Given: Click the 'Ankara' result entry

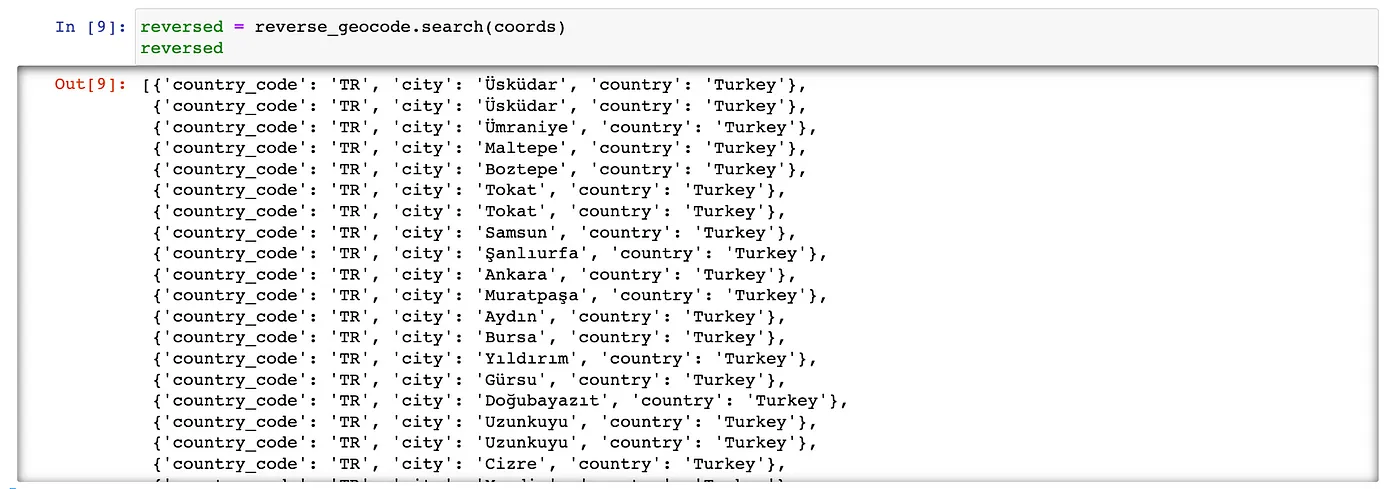Looking at the screenshot, I should pos(515,274).
